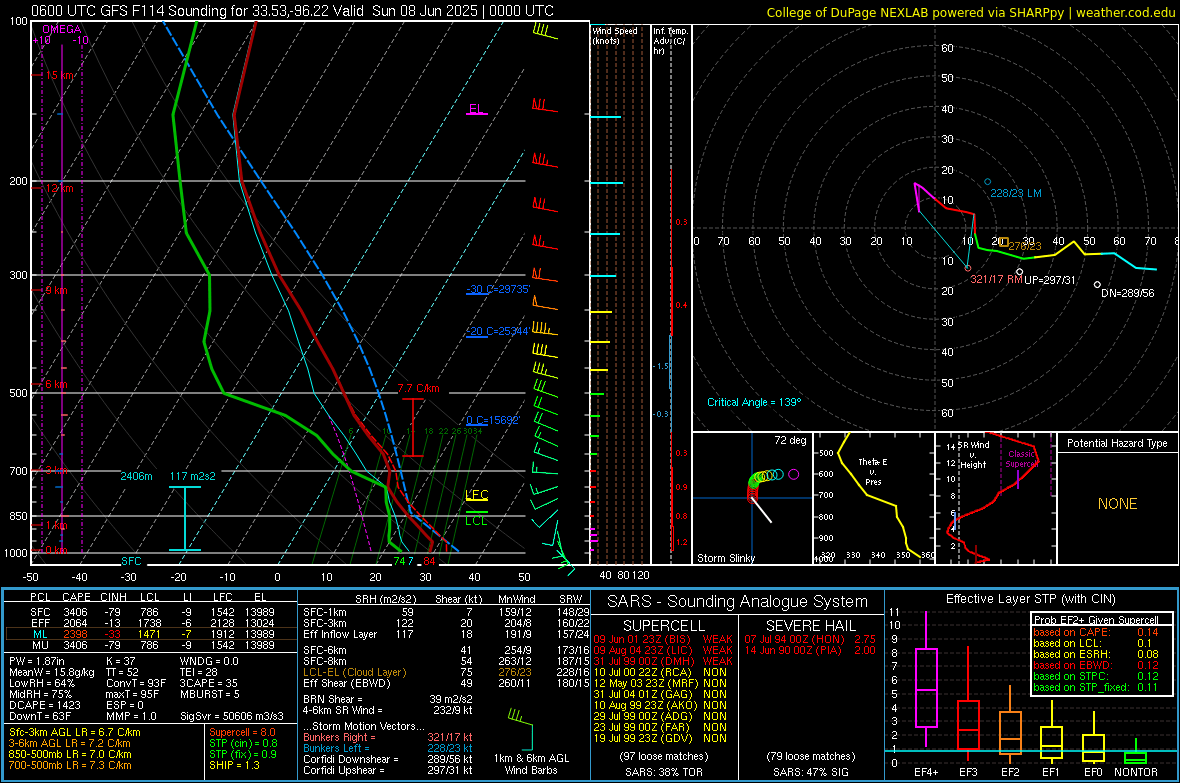
Task: Click the surface temperature value 84
Action: [429, 561]
